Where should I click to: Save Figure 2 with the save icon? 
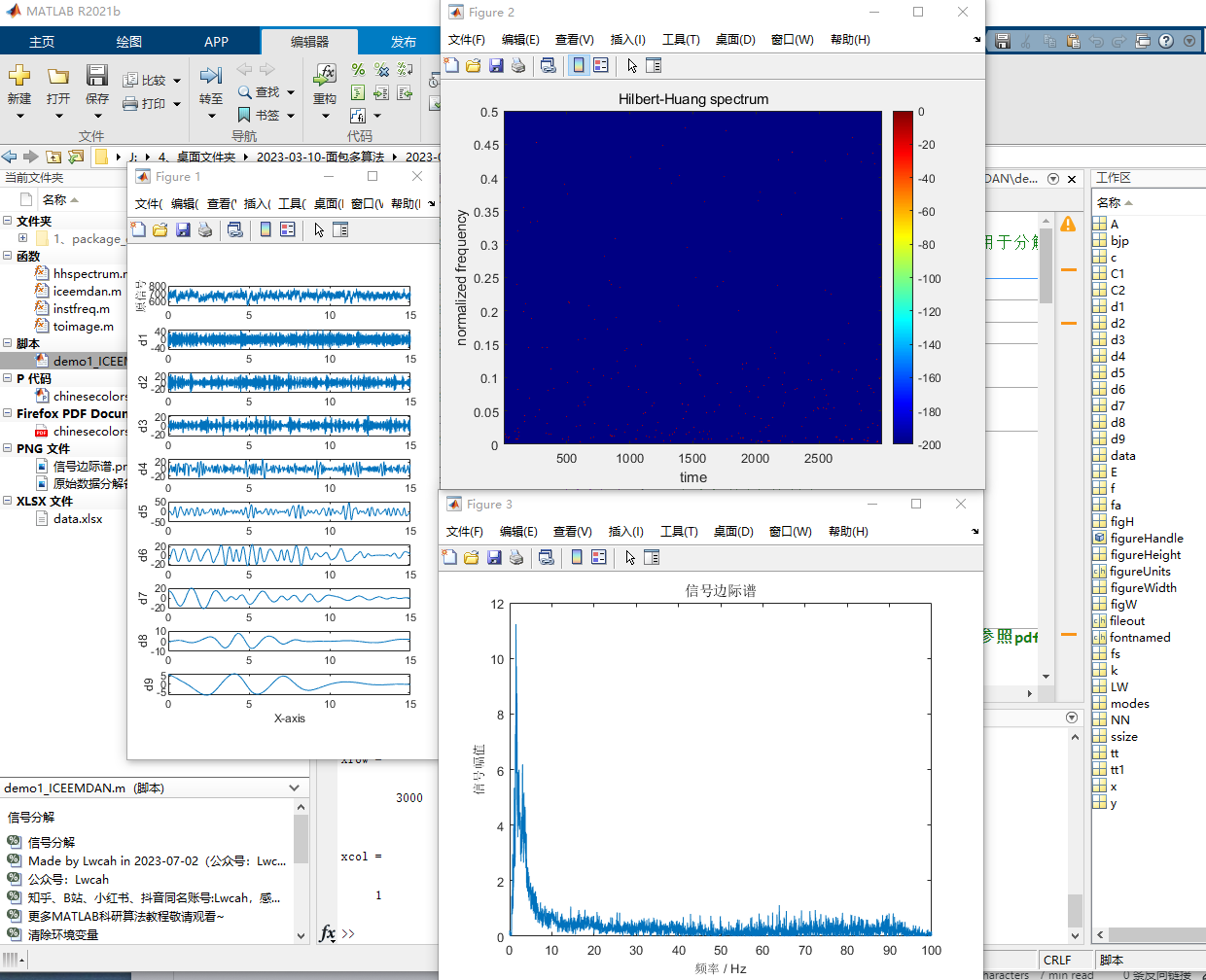[x=496, y=65]
